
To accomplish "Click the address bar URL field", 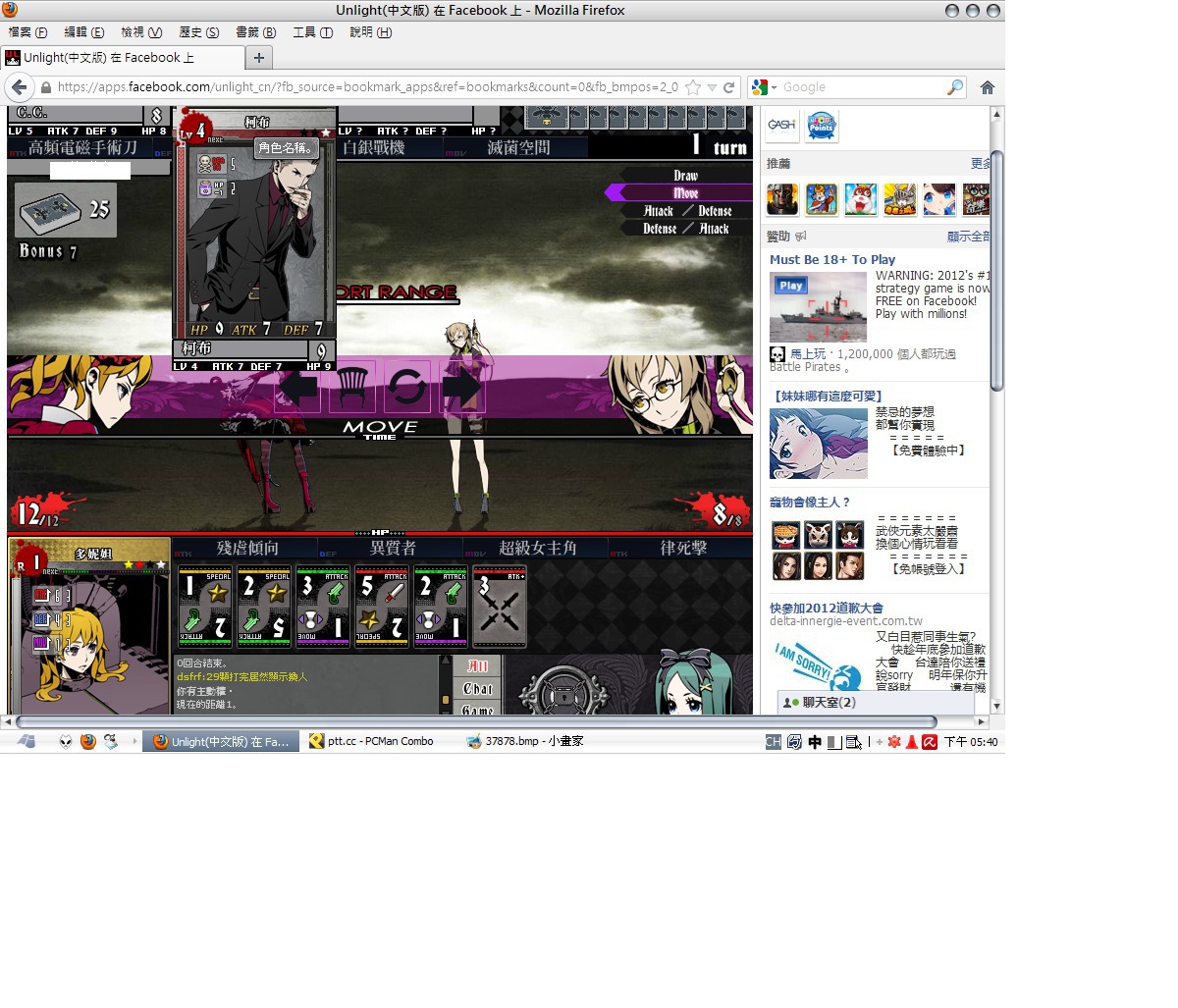I will [x=367, y=87].
